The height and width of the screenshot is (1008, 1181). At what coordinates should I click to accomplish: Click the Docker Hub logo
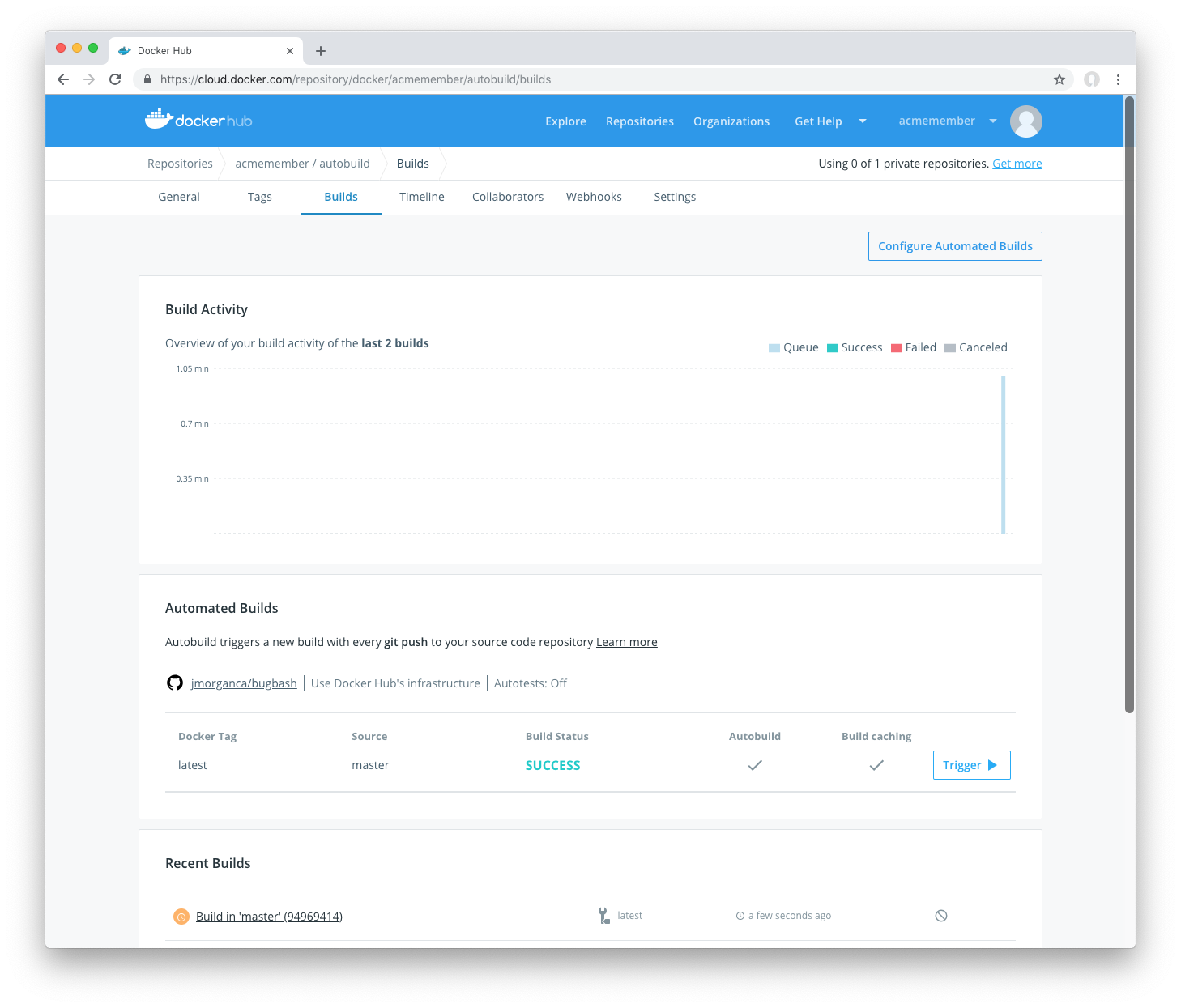198,119
